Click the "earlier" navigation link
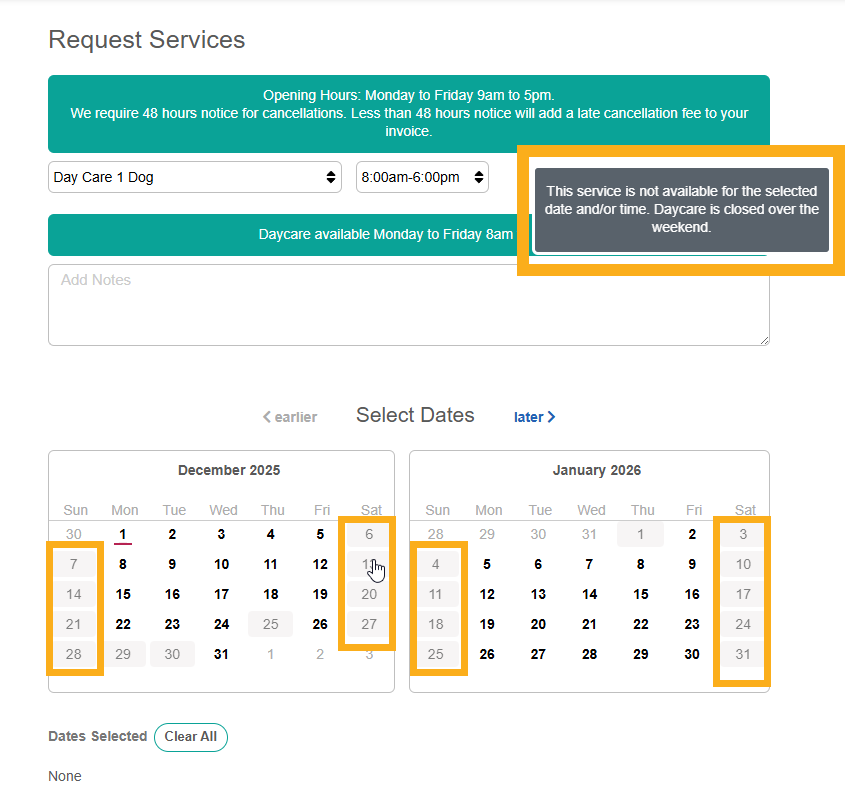This screenshot has height=808, width=845. point(294,416)
